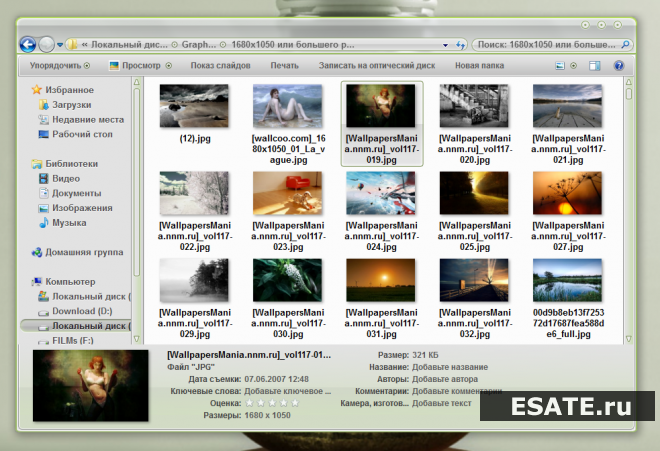Add a title via Добавьте название
Viewport: 660px width, 451px height.
(450, 367)
